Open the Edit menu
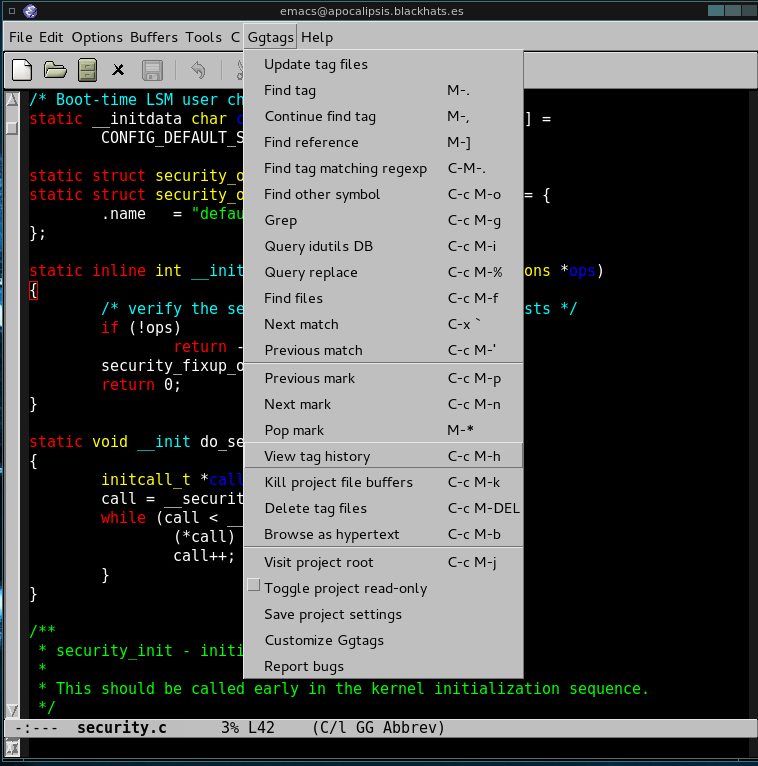The width and height of the screenshot is (758, 766). tap(51, 38)
